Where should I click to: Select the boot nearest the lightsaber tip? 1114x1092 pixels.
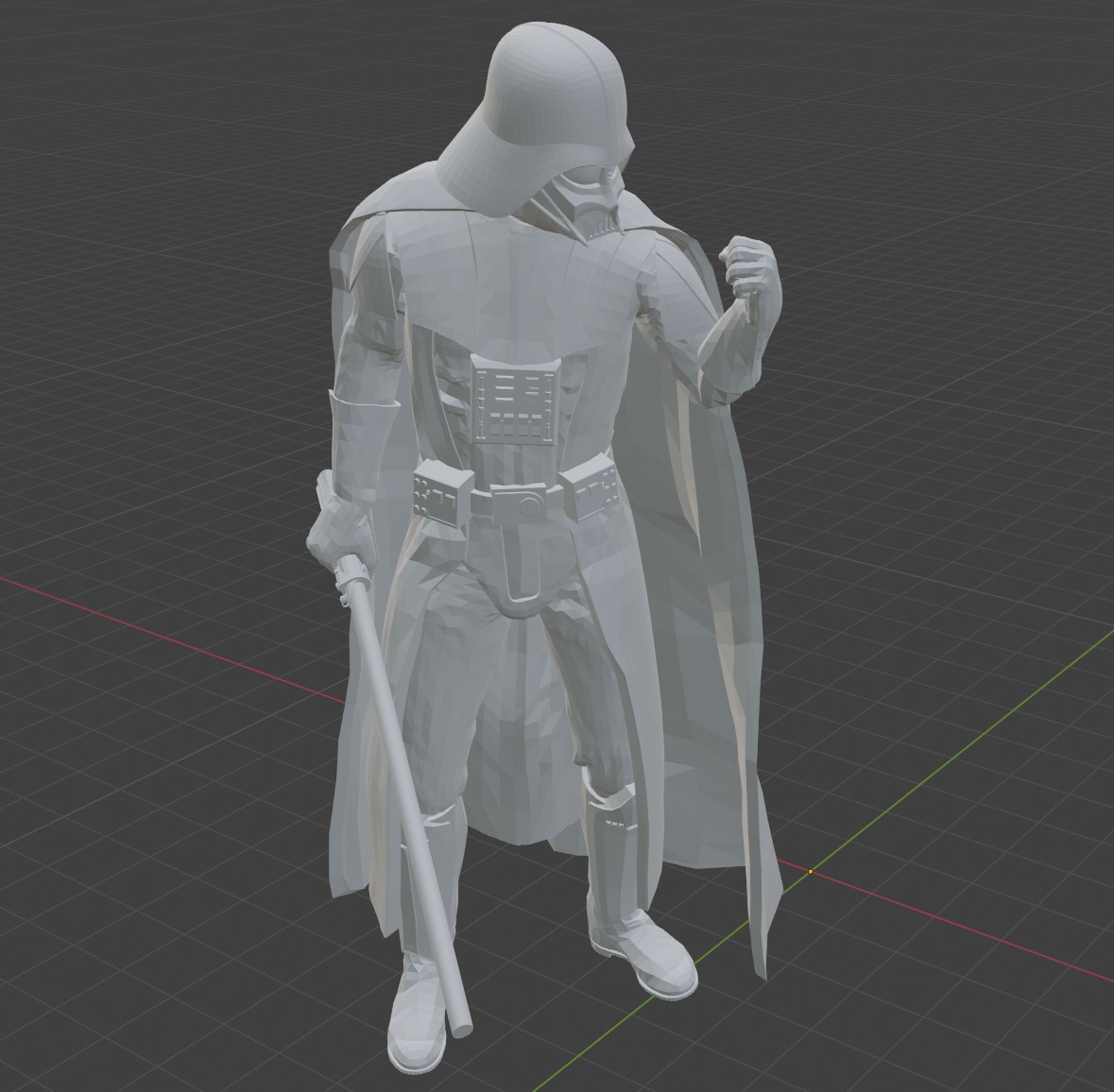pos(417,1020)
